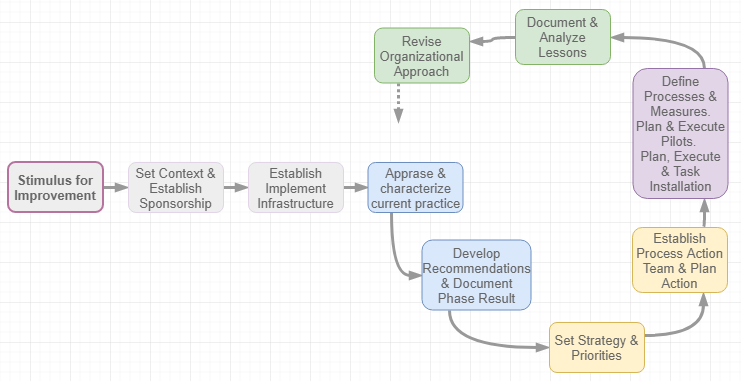Click the Document & Analyze Lessons node
741x381 pixels.
pos(563,37)
